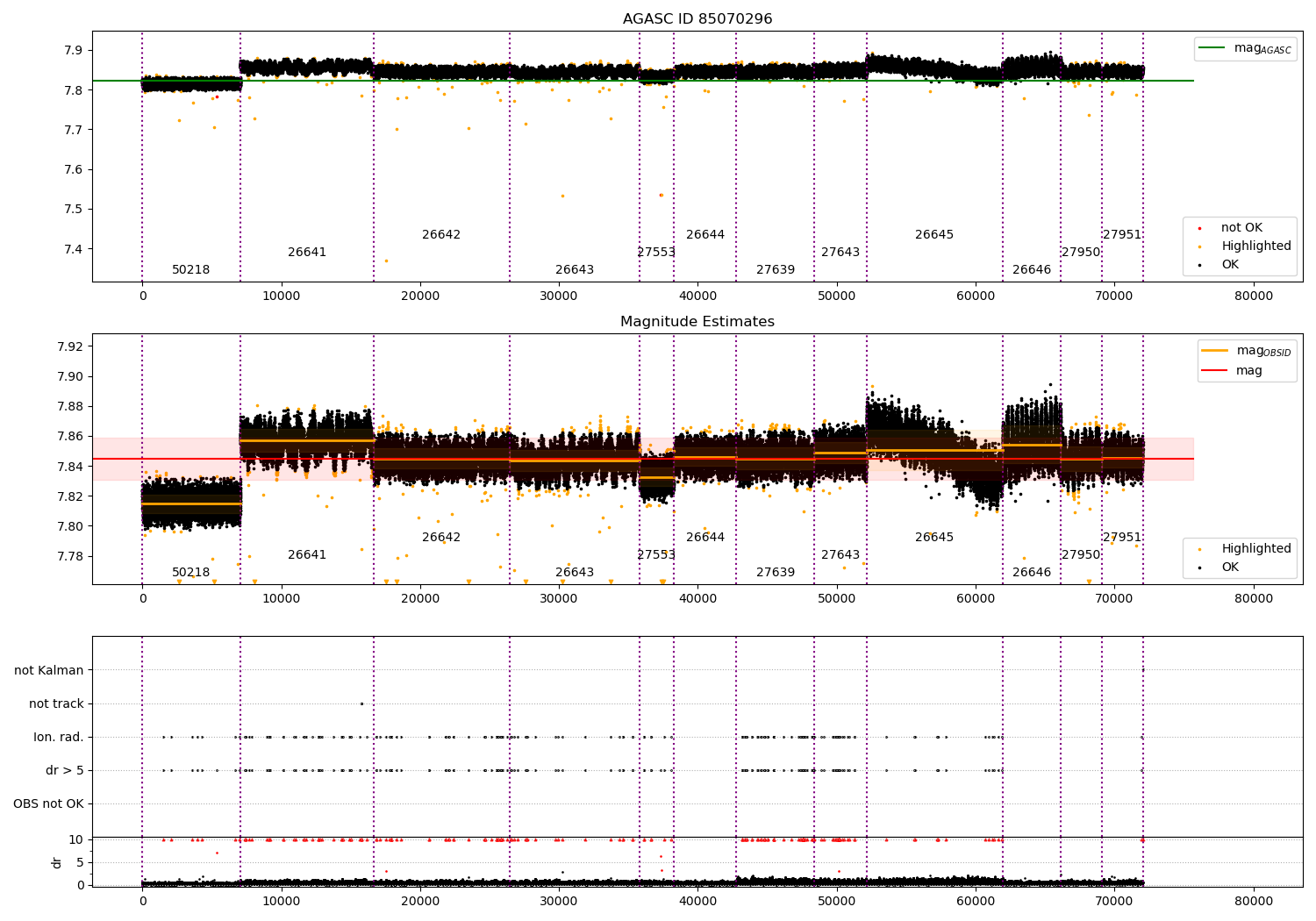Select obsid label 27639 in top panel
The height and width of the screenshot is (921, 1316).
(776, 269)
